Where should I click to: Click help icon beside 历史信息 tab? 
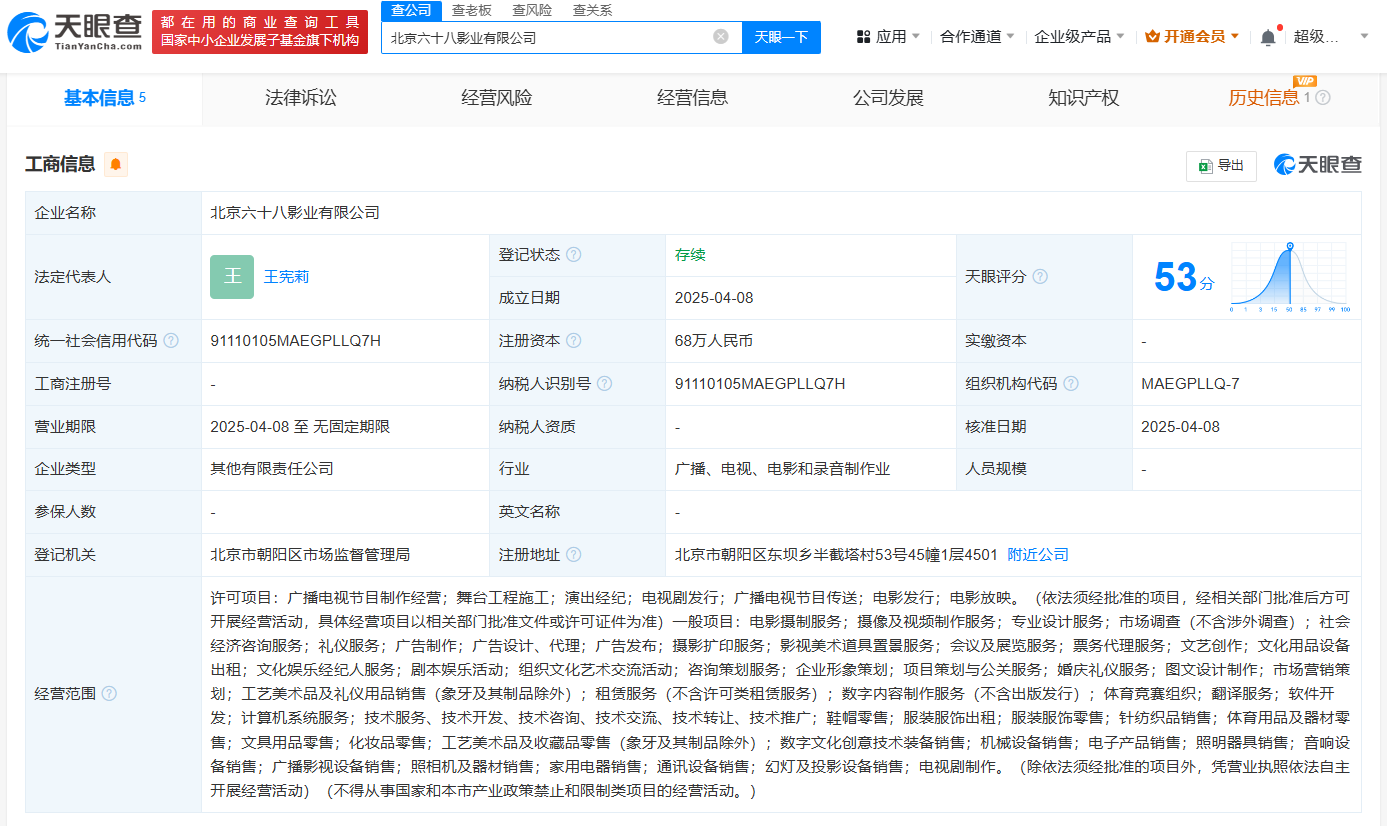1323,98
